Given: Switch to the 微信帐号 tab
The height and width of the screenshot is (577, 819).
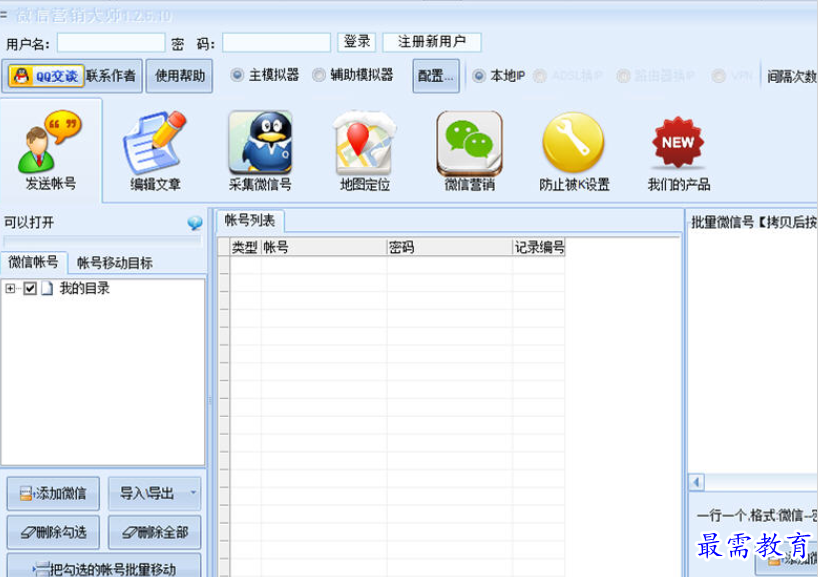Looking at the screenshot, I should 33,262.
